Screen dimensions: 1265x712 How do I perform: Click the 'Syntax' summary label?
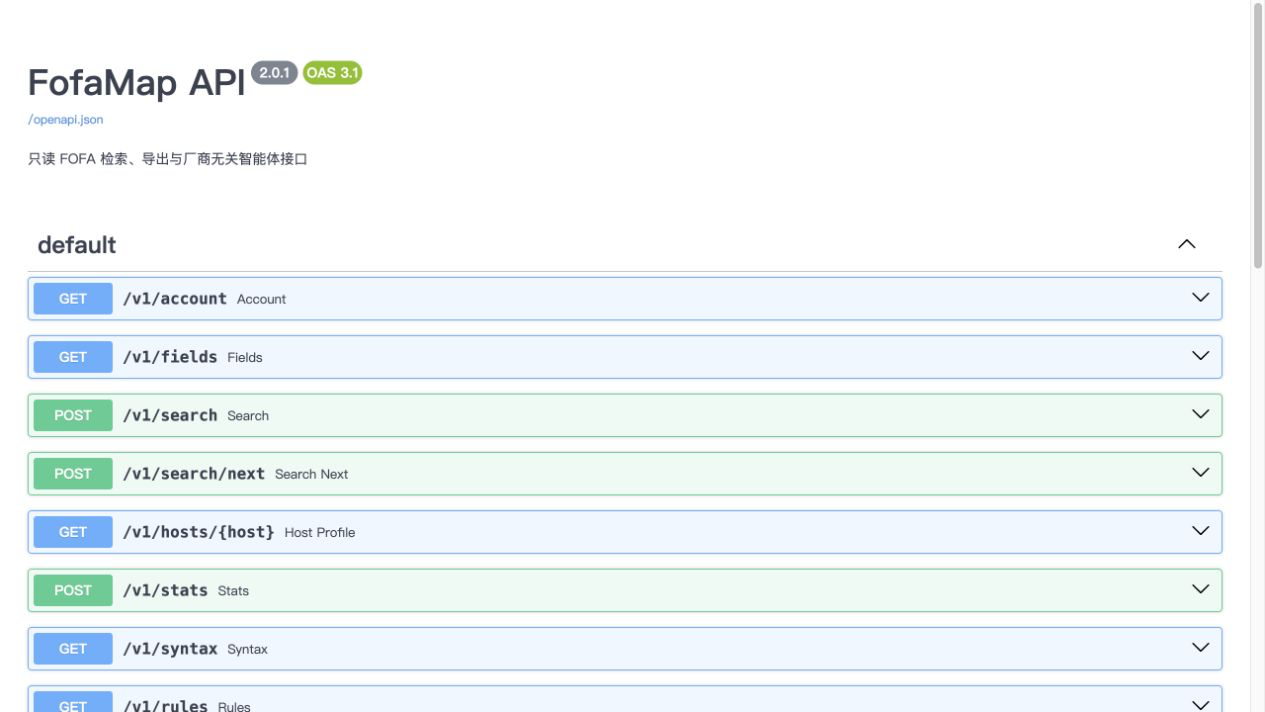[247, 649]
